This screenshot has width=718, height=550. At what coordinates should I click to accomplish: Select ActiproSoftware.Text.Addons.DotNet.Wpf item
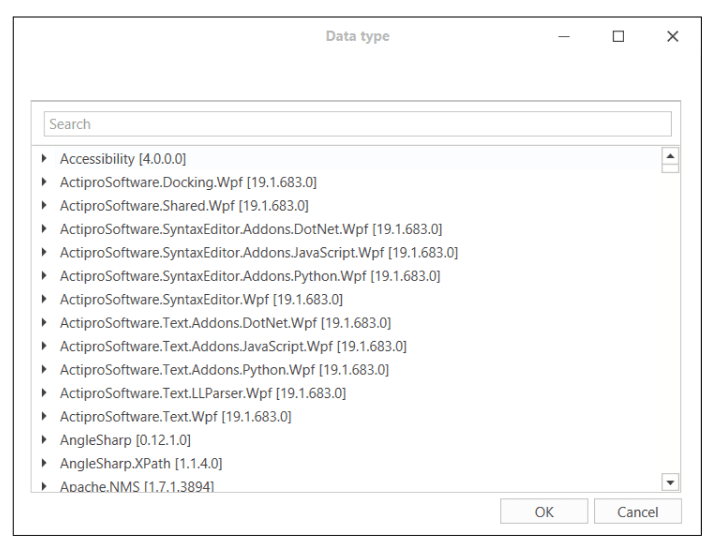coord(225,322)
